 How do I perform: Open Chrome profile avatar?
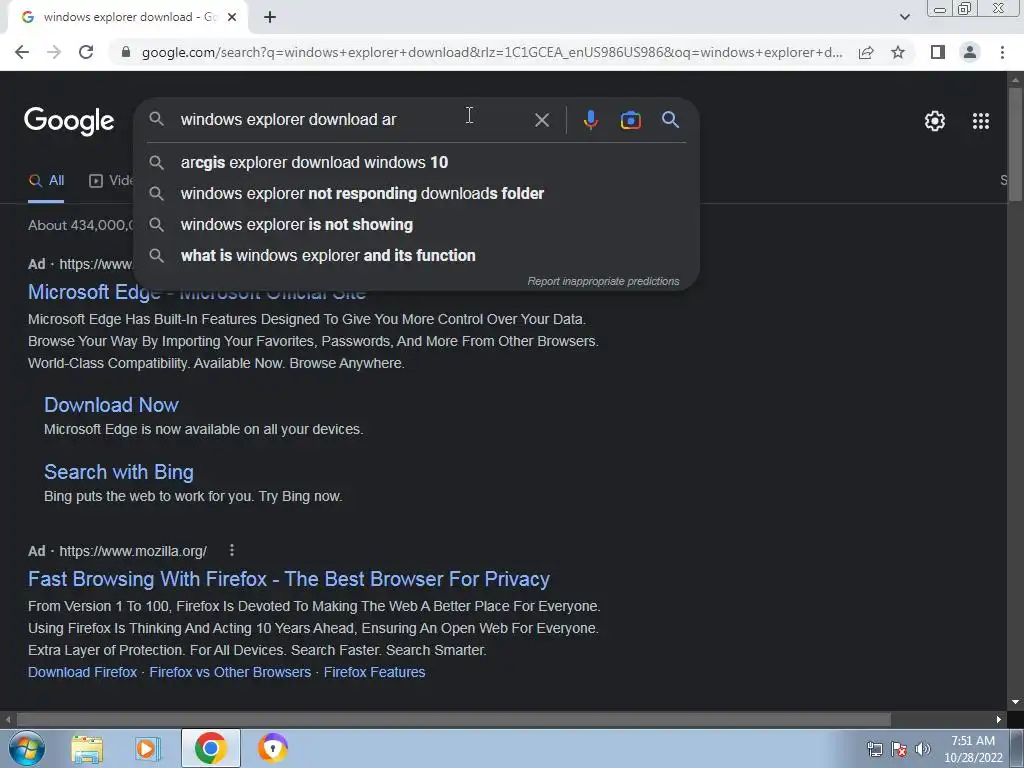(970, 52)
